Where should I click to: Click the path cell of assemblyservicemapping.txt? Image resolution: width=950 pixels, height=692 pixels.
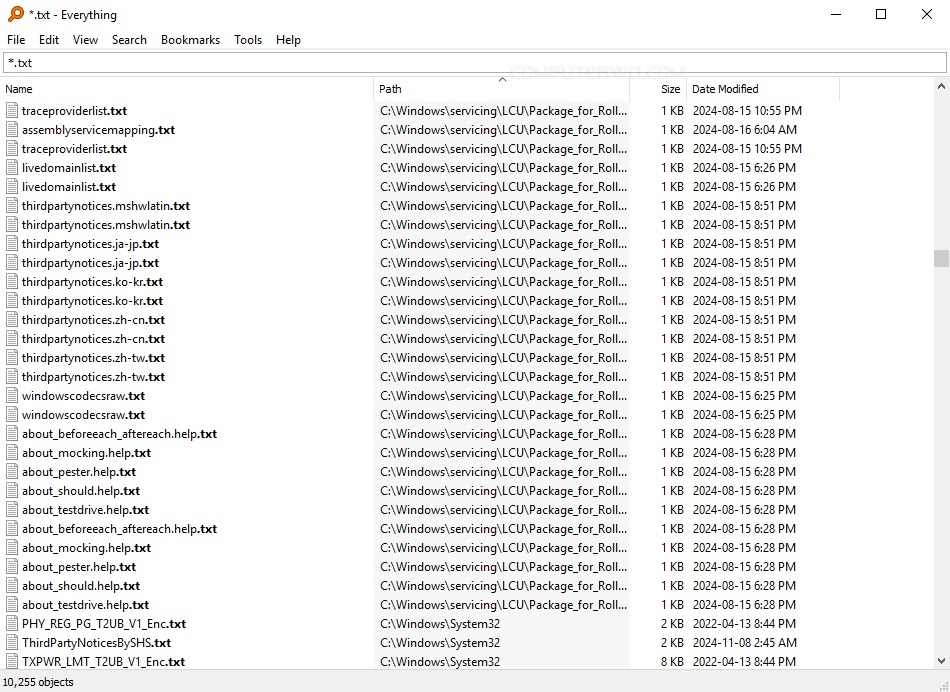coord(503,130)
